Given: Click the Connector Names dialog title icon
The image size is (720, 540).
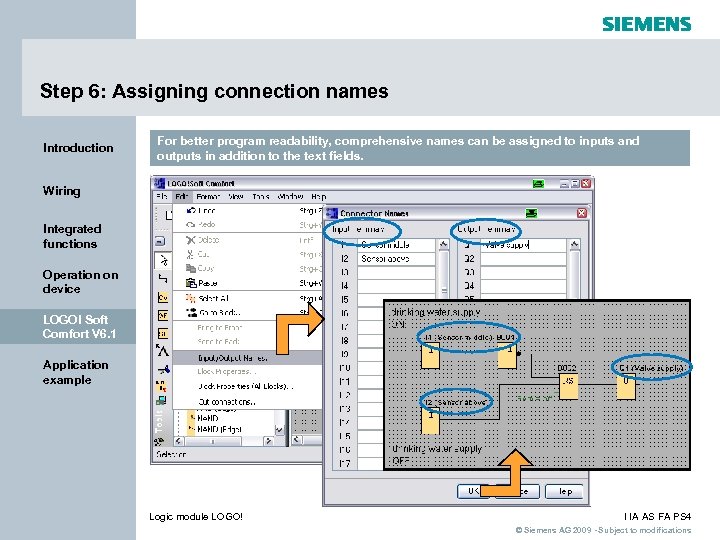Looking at the screenshot, I should 332,213.
